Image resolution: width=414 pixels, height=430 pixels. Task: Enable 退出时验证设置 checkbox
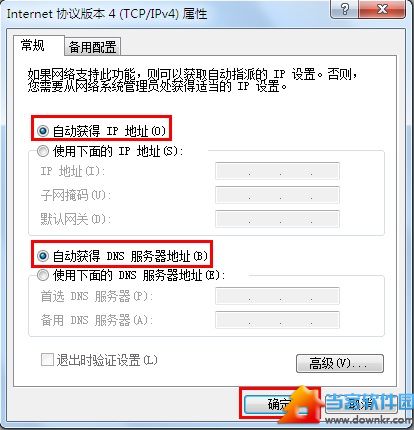point(47,360)
